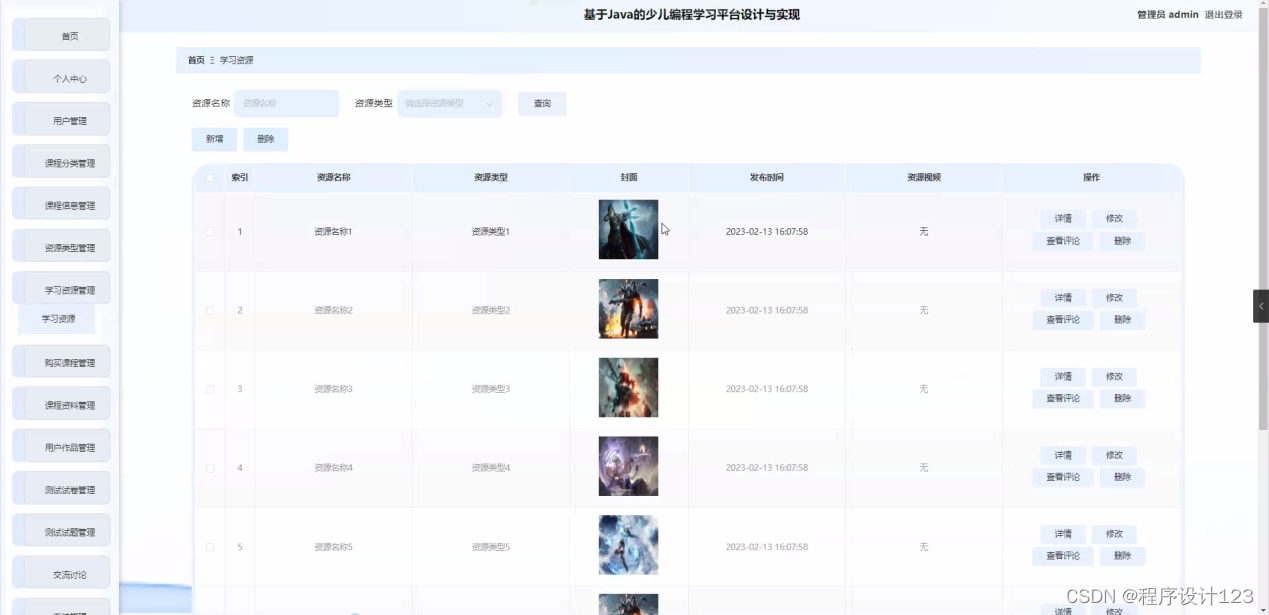Viewport: 1269px width, 615px height.
Task: Click 修改 for 资源名称5
Action: 1114,535
